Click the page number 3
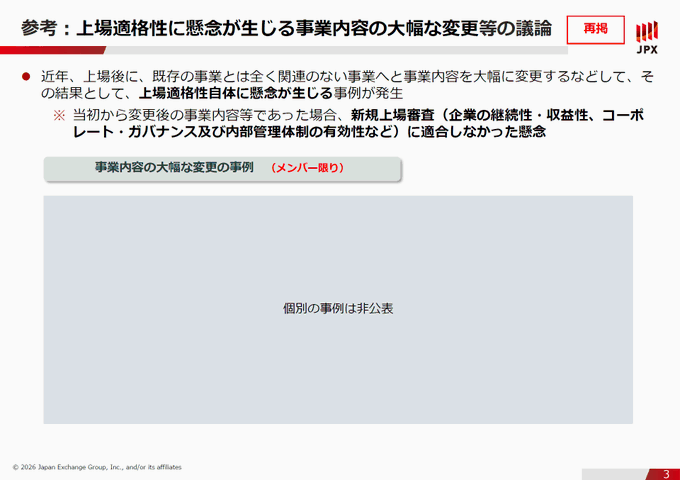The height and width of the screenshot is (480, 680). 667,474
